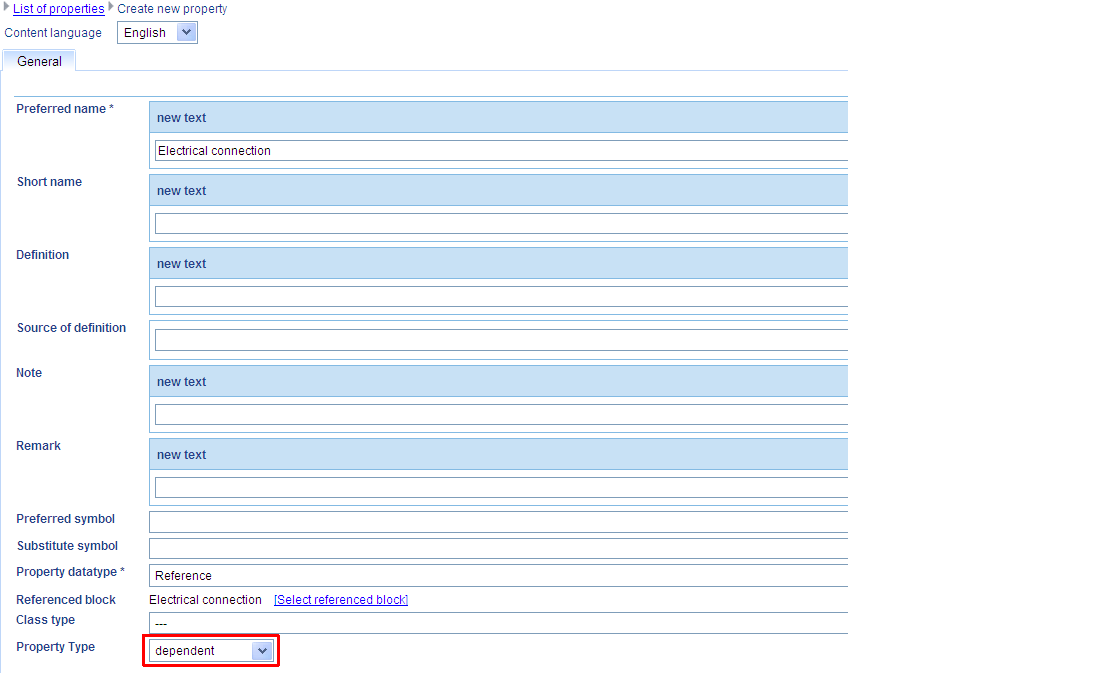Open the Property datatype field showing Reference

(500, 576)
